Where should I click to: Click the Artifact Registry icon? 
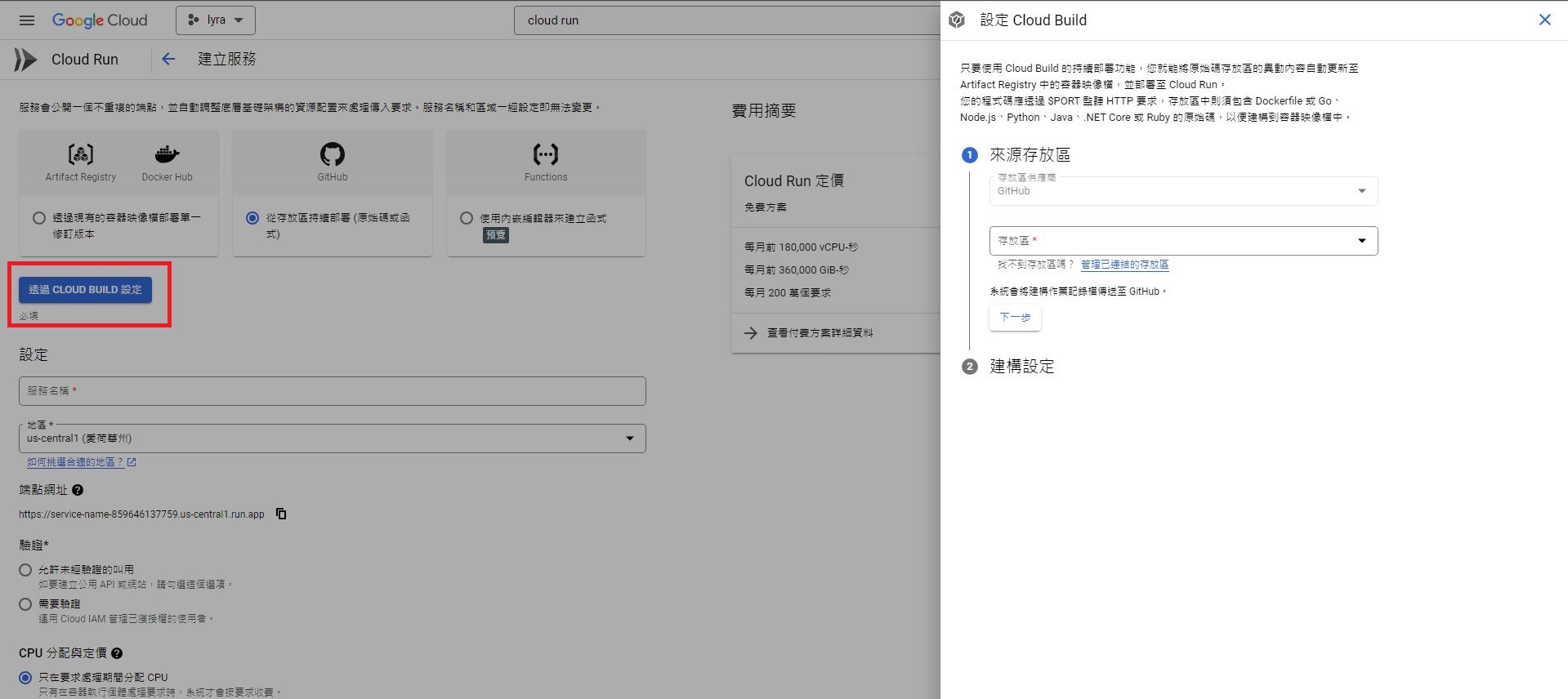(x=80, y=154)
